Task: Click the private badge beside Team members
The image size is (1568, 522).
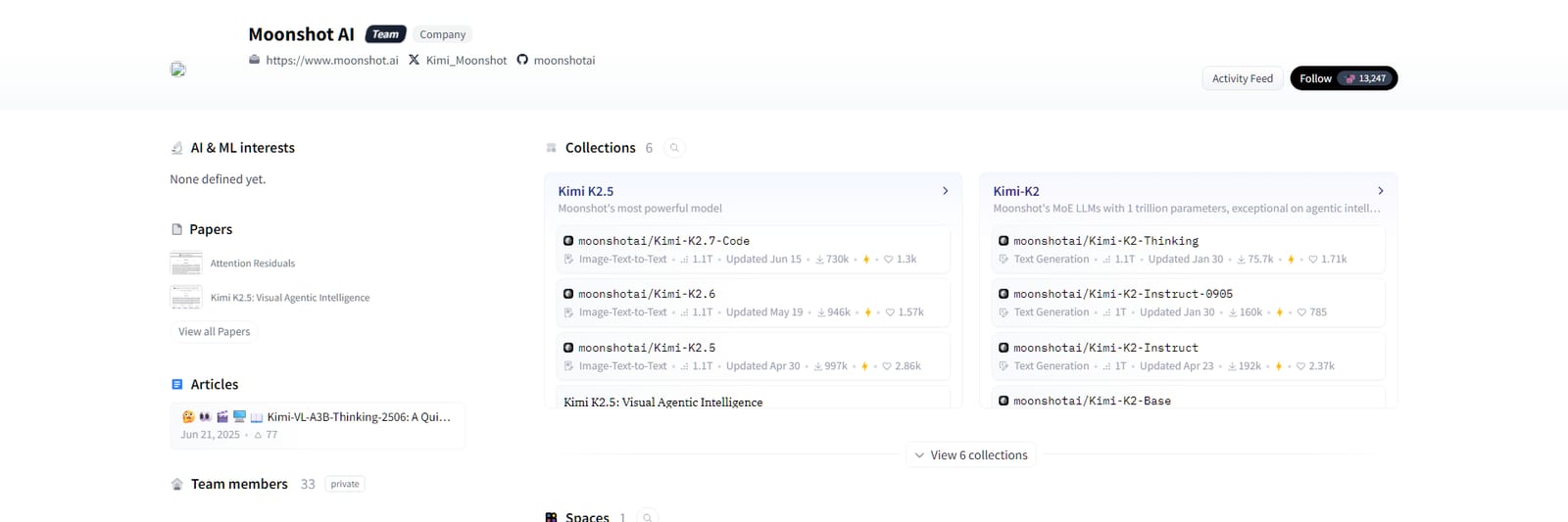Action: click(x=345, y=484)
